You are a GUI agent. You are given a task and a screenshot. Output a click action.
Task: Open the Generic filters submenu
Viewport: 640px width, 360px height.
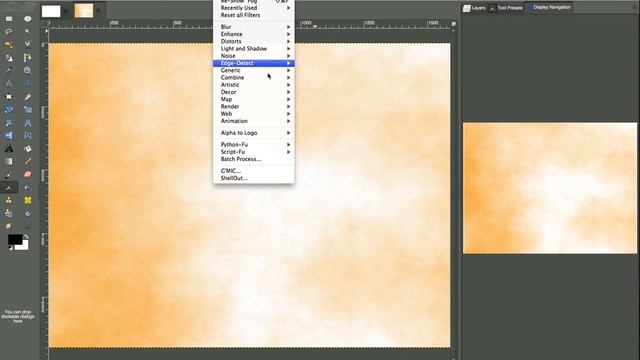(x=253, y=71)
